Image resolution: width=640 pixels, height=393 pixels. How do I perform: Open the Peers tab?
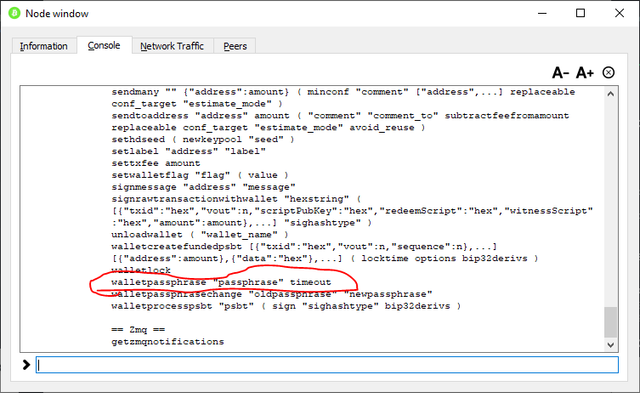click(x=235, y=46)
